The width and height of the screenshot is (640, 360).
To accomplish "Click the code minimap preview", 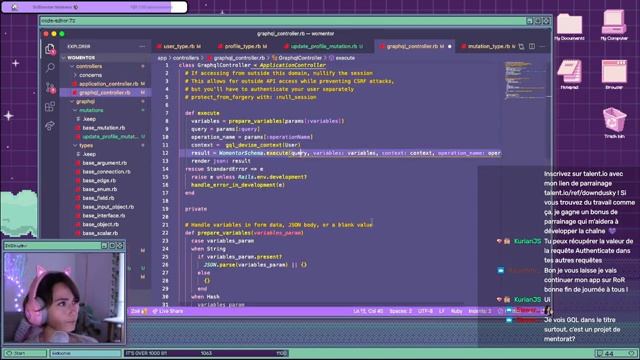I will coord(524,80).
